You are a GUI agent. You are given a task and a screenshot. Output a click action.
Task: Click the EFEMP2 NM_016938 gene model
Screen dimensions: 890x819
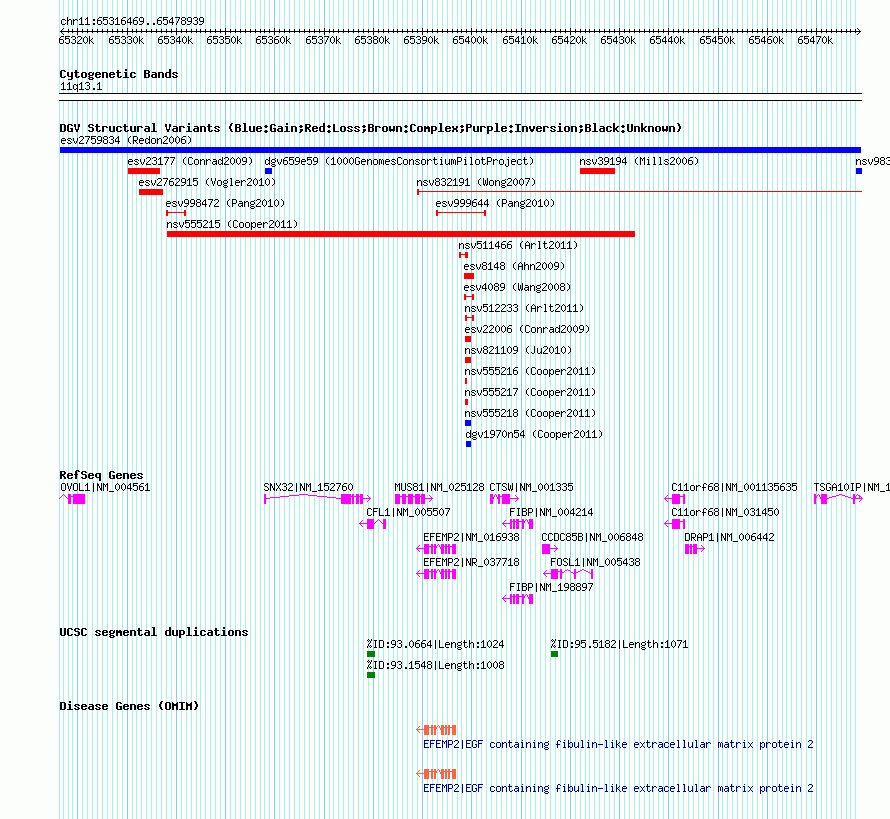[436, 549]
